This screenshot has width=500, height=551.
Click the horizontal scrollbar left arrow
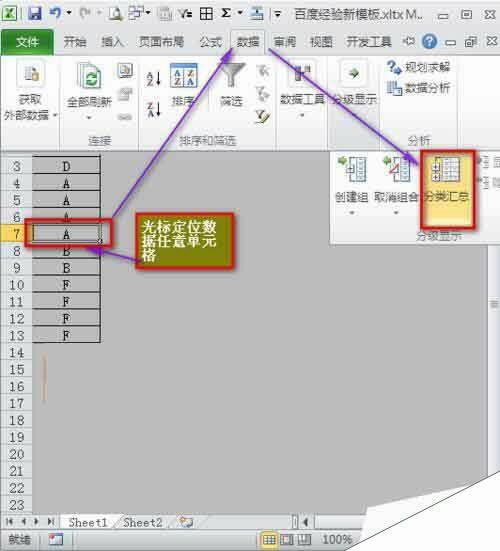coord(305,523)
